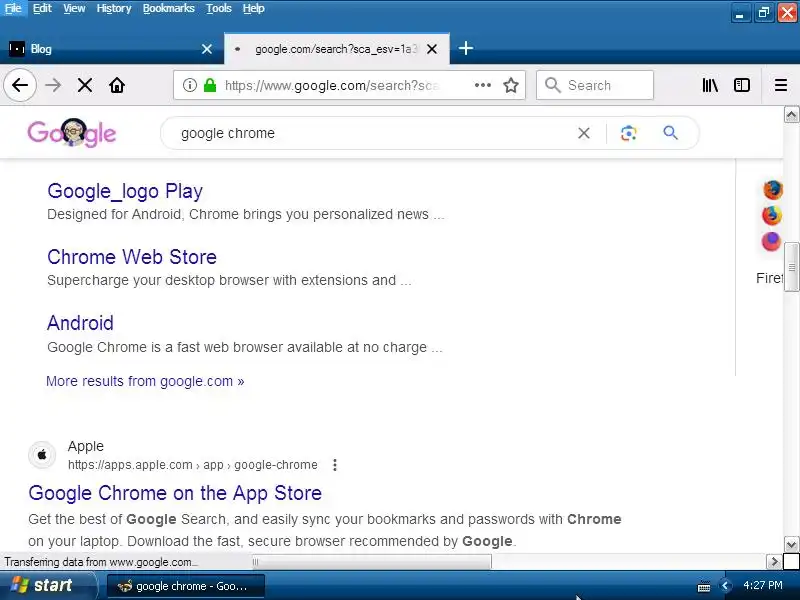Open the hamburger application menu
Viewport: 800px width, 600px height.
[x=780, y=85]
